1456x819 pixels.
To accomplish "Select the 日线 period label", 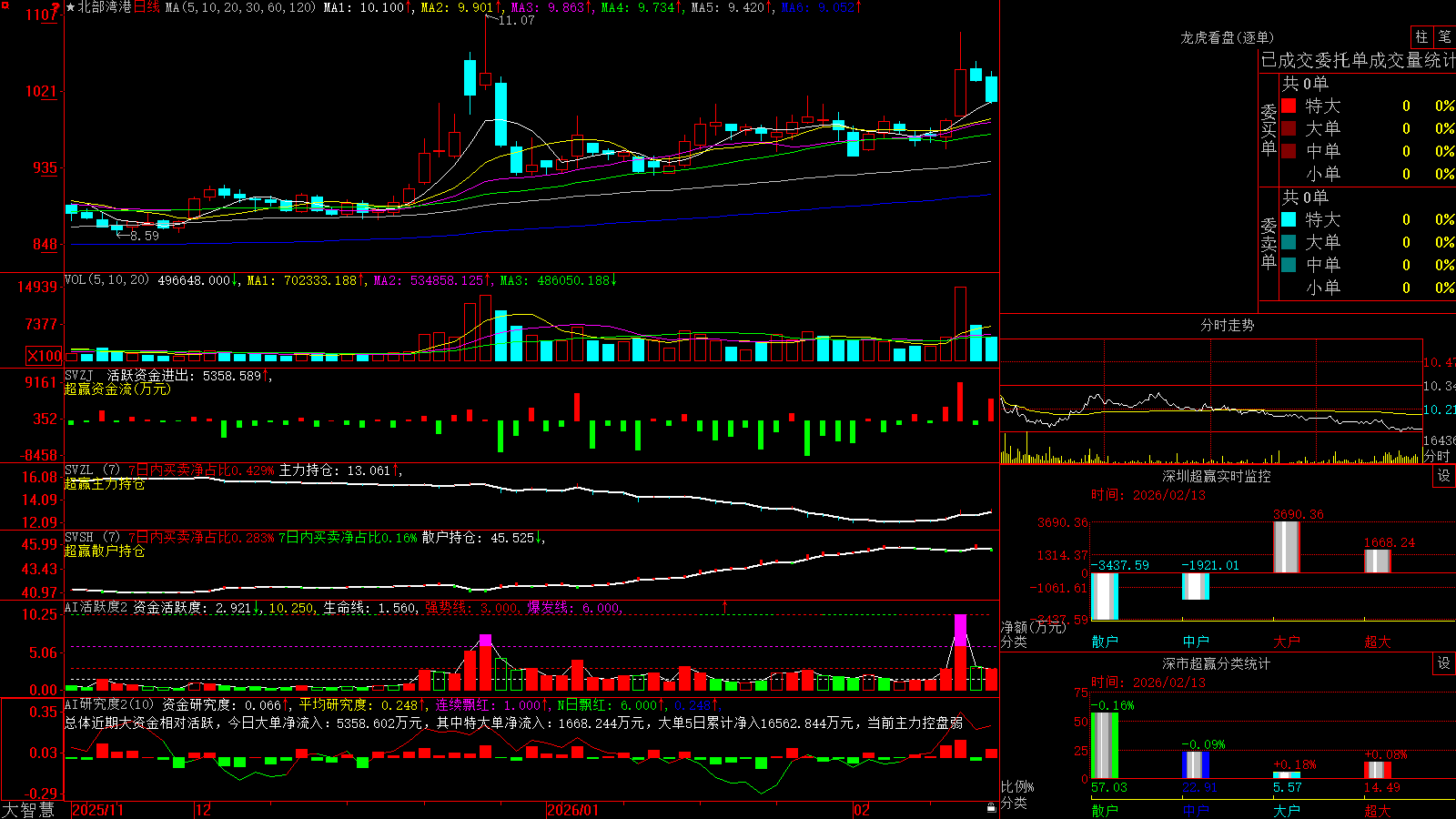I will [x=147, y=7].
